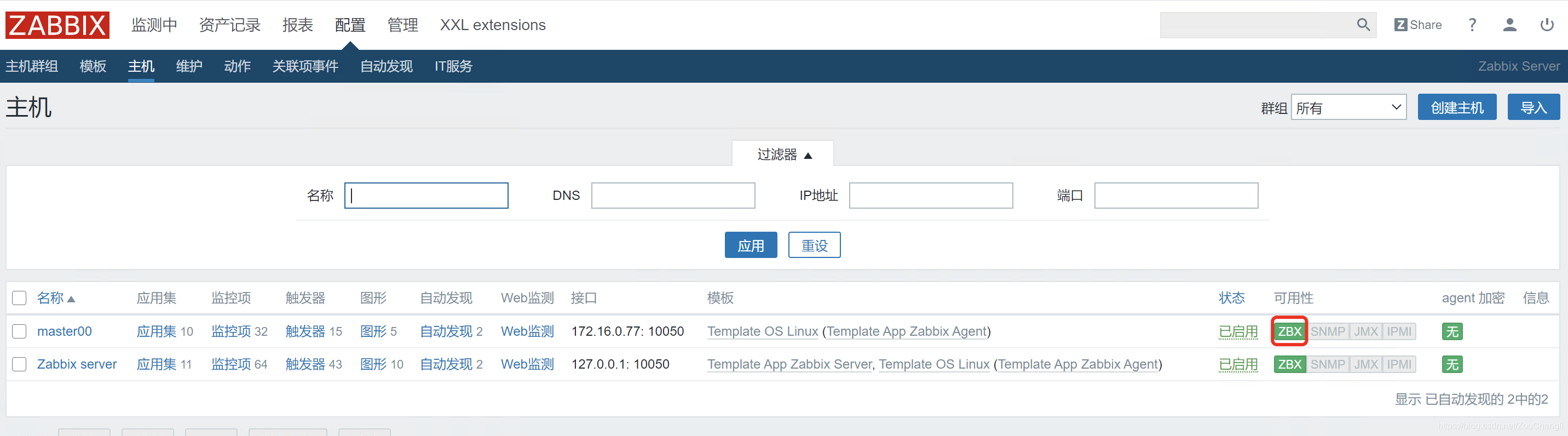Click the ZABBIX logo
The width and height of the screenshot is (1568, 436).
[x=57, y=25]
